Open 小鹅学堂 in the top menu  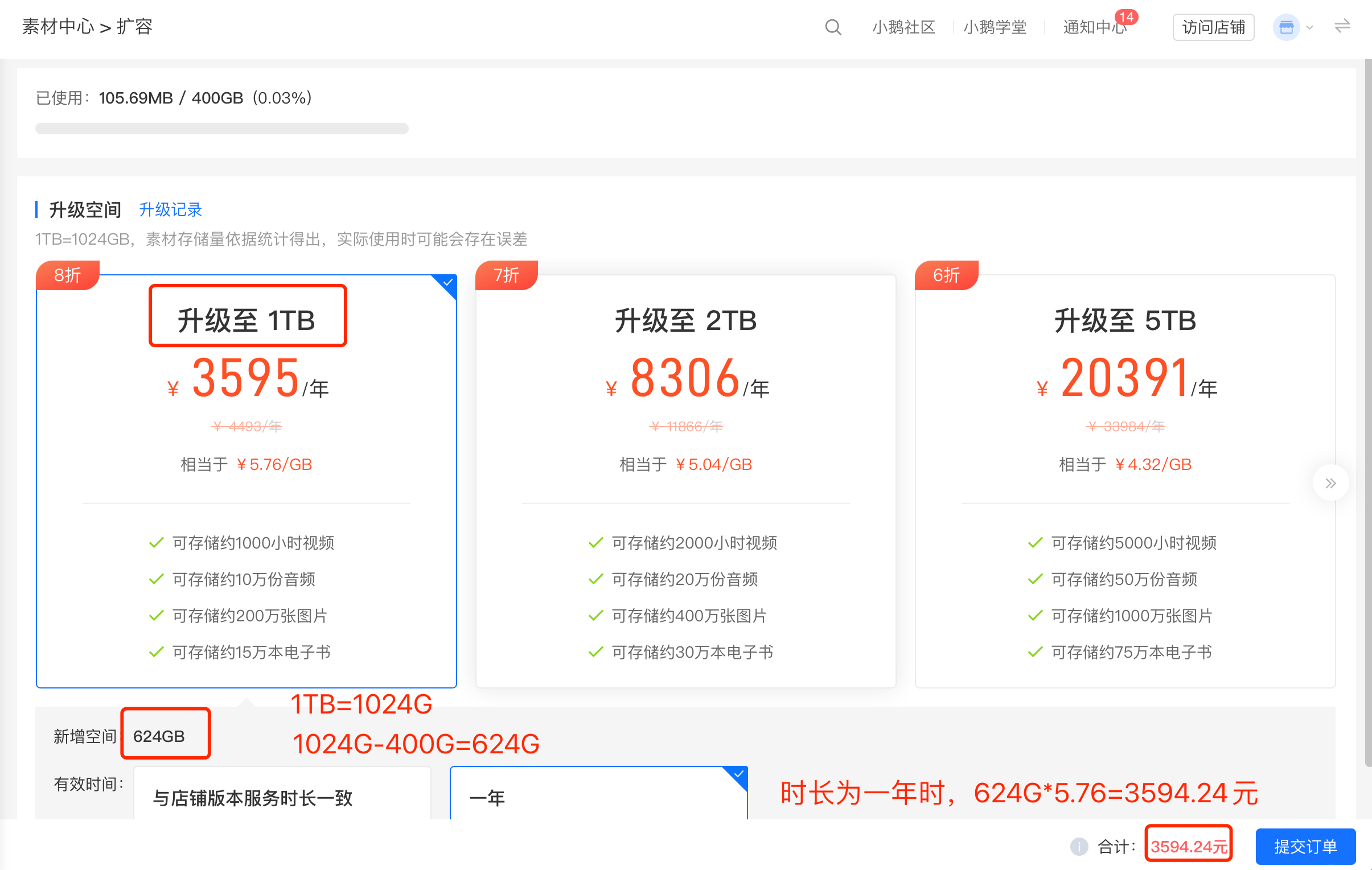995,27
